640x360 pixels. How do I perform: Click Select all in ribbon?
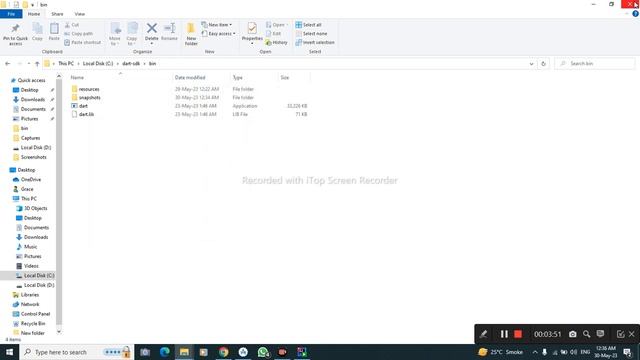coord(309,25)
